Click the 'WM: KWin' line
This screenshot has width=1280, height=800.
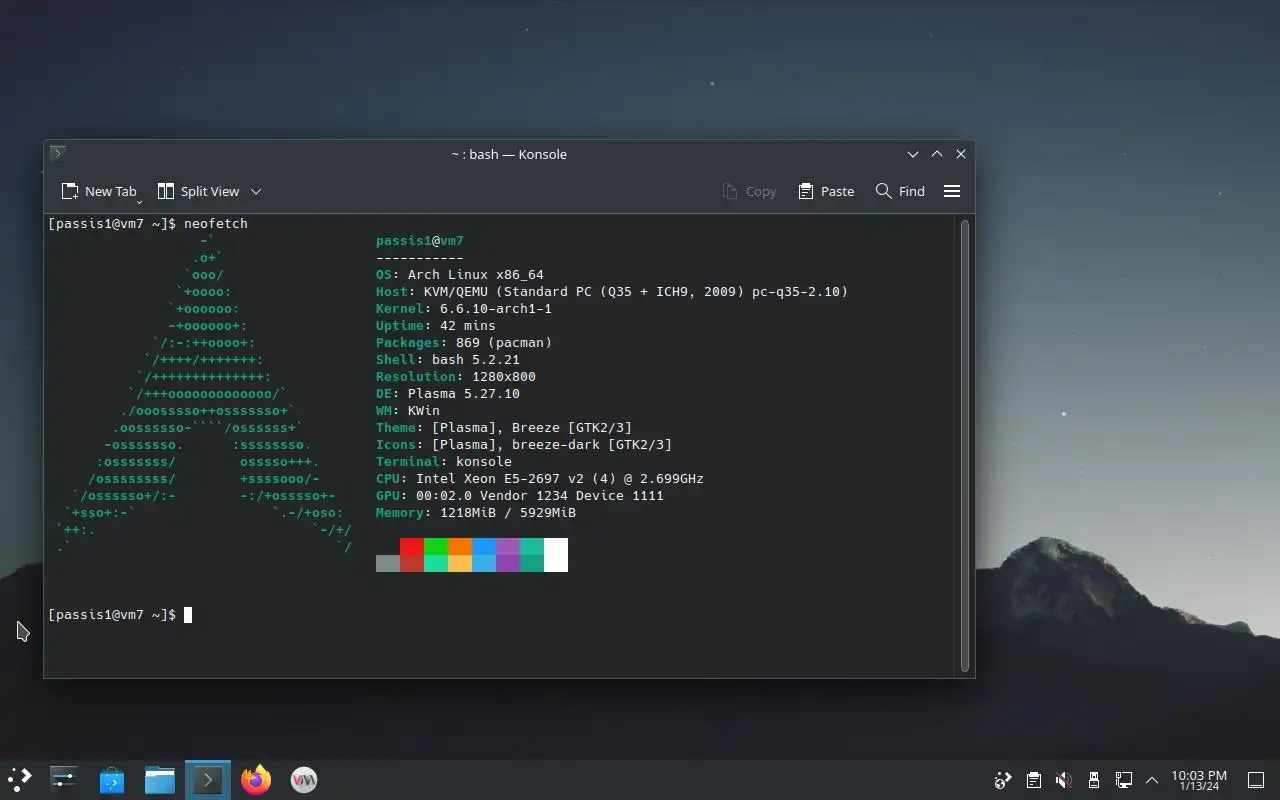click(408, 411)
